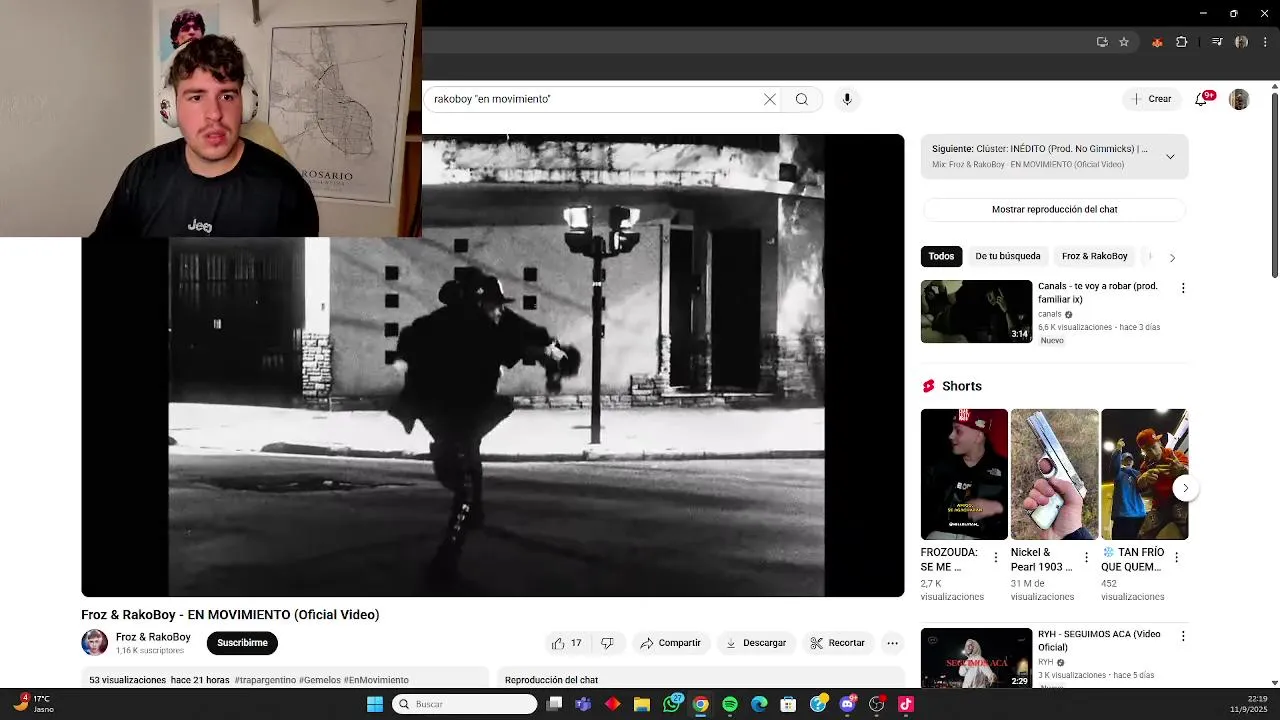Open weather widget showing 17°C
1280x720 pixels.
coord(32,704)
